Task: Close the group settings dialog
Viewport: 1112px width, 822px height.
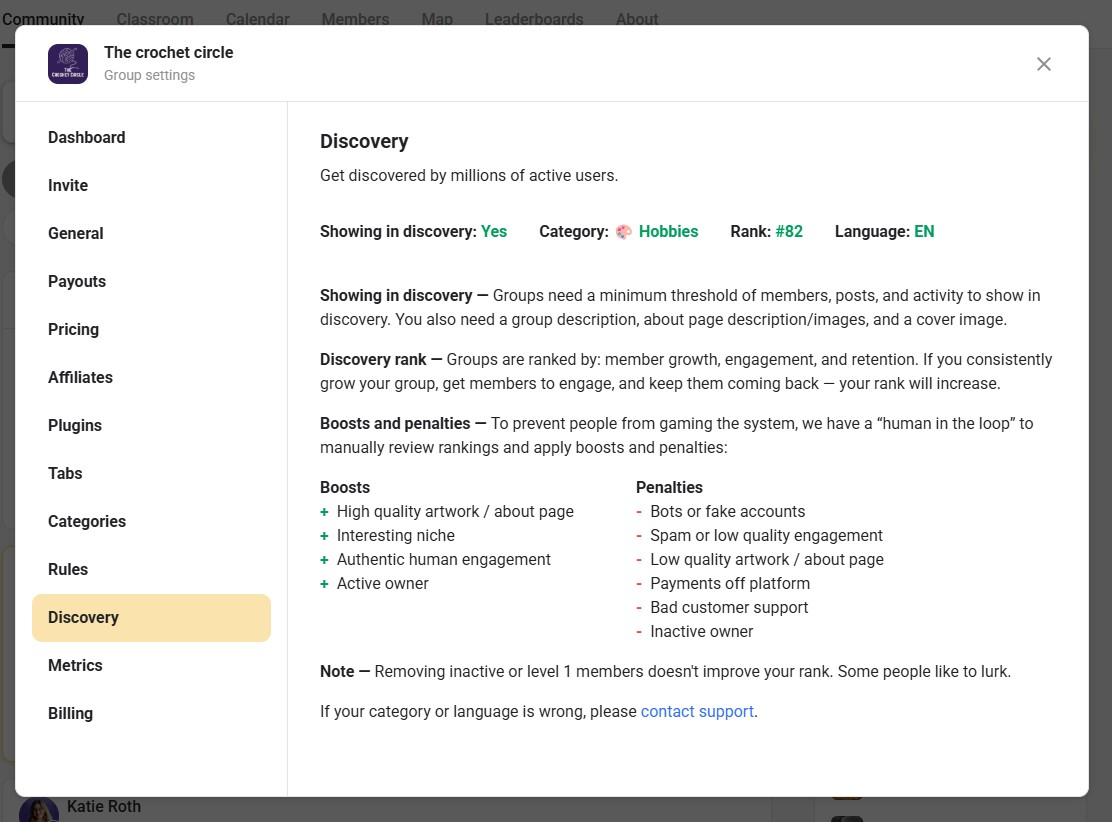Action: click(x=1043, y=64)
